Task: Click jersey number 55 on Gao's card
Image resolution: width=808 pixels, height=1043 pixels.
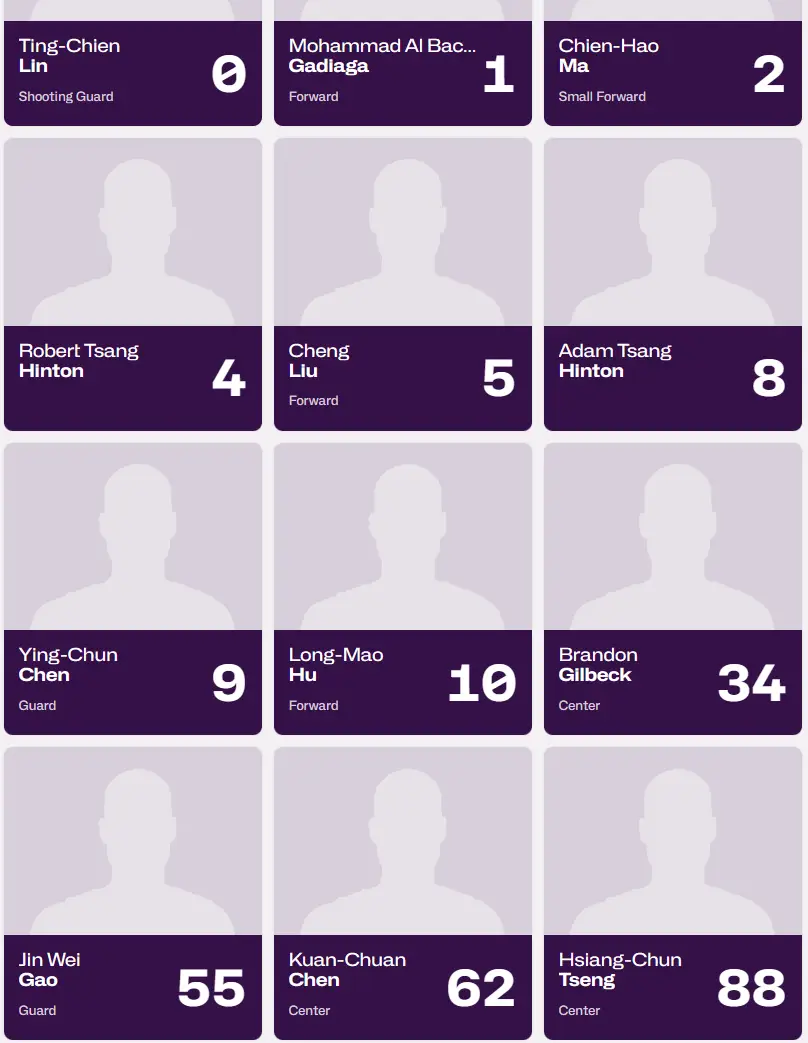Action: (211, 988)
